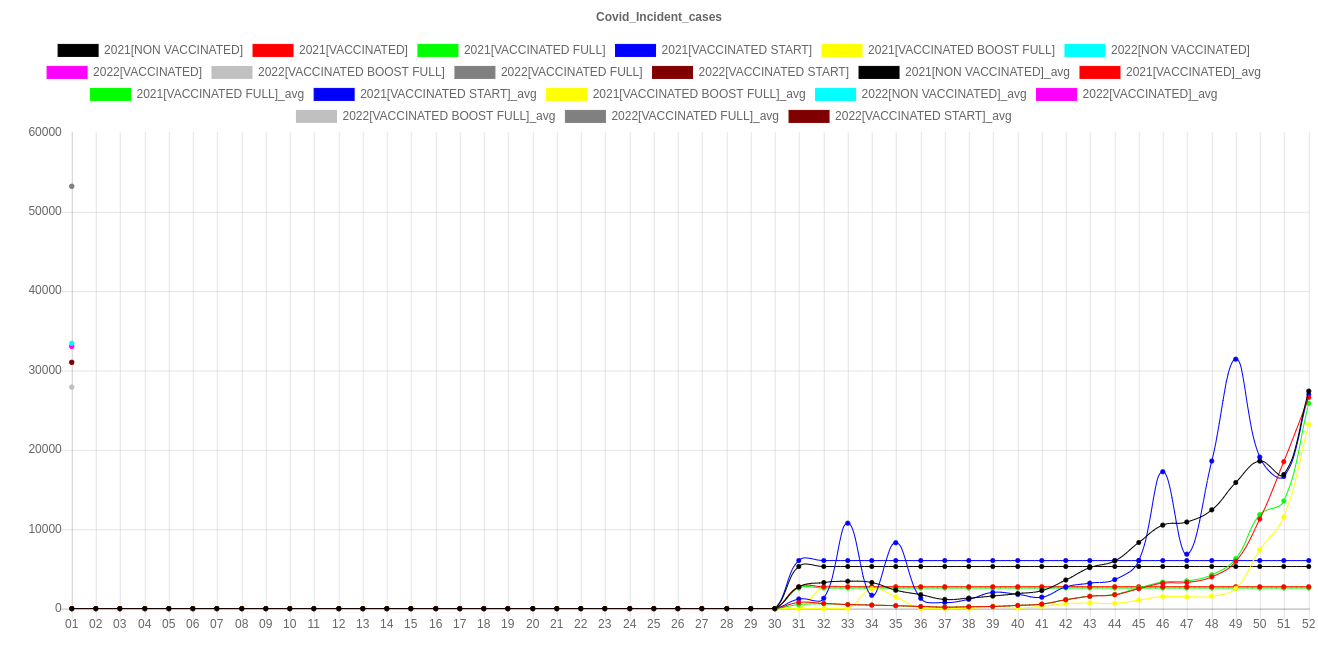Hide the 2022[VACCINATED BOOST FULL] series via label
Viewport: 1318px width, 659px height.
(350, 72)
